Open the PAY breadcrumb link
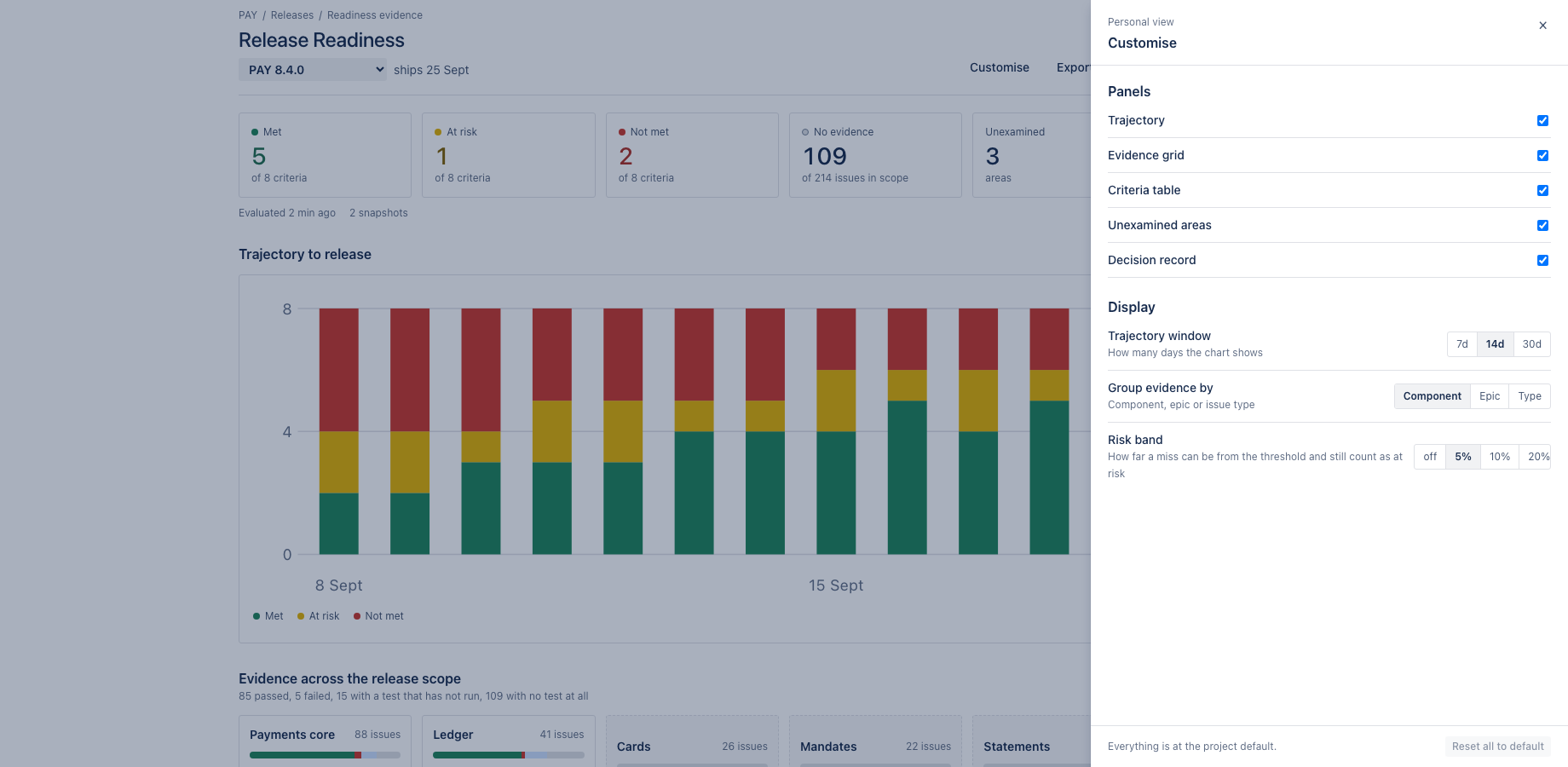Viewport: 1568px width, 767px height. 248,15
